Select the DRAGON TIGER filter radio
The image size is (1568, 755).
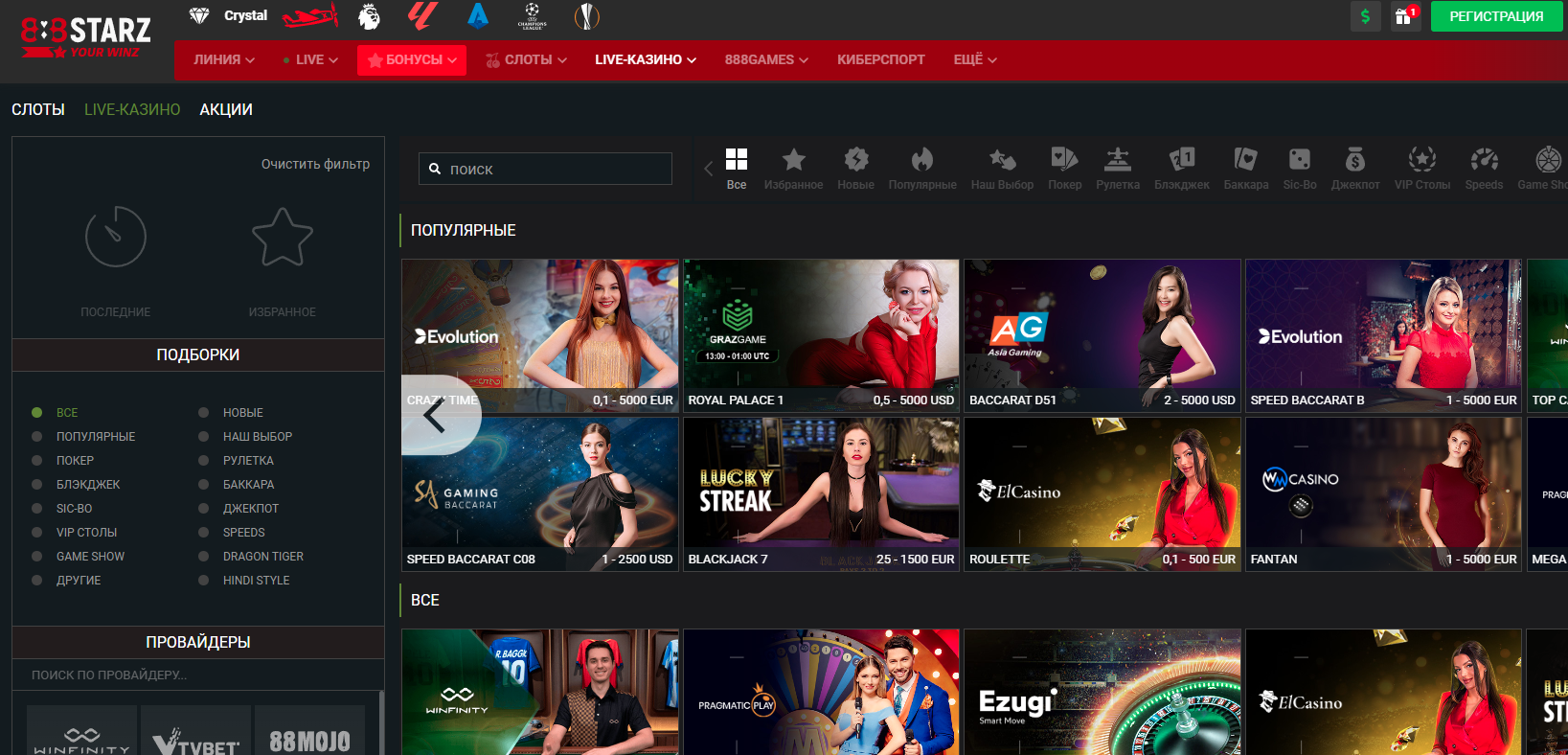point(204,557)
